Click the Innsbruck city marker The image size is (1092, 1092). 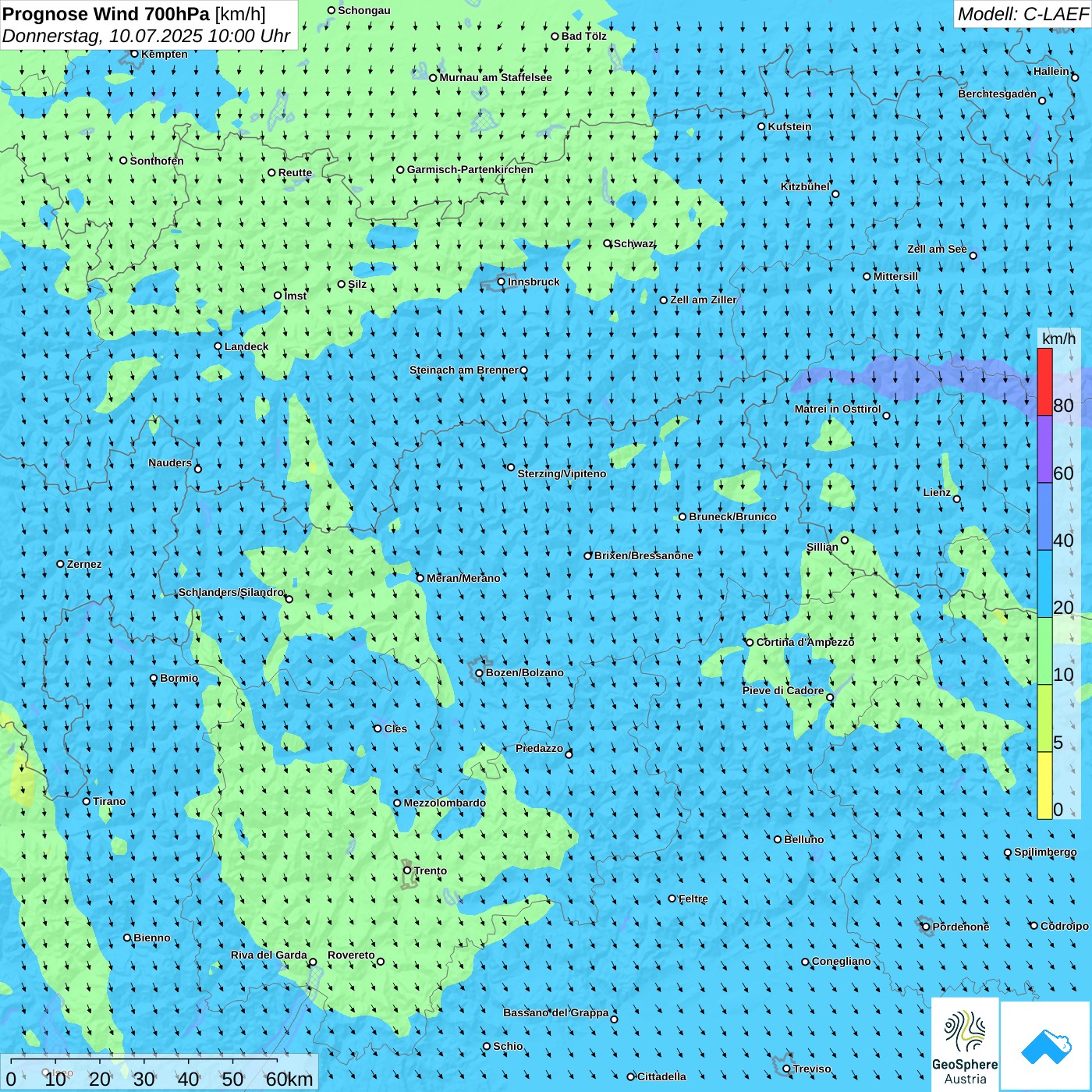(x=502, y=282)
